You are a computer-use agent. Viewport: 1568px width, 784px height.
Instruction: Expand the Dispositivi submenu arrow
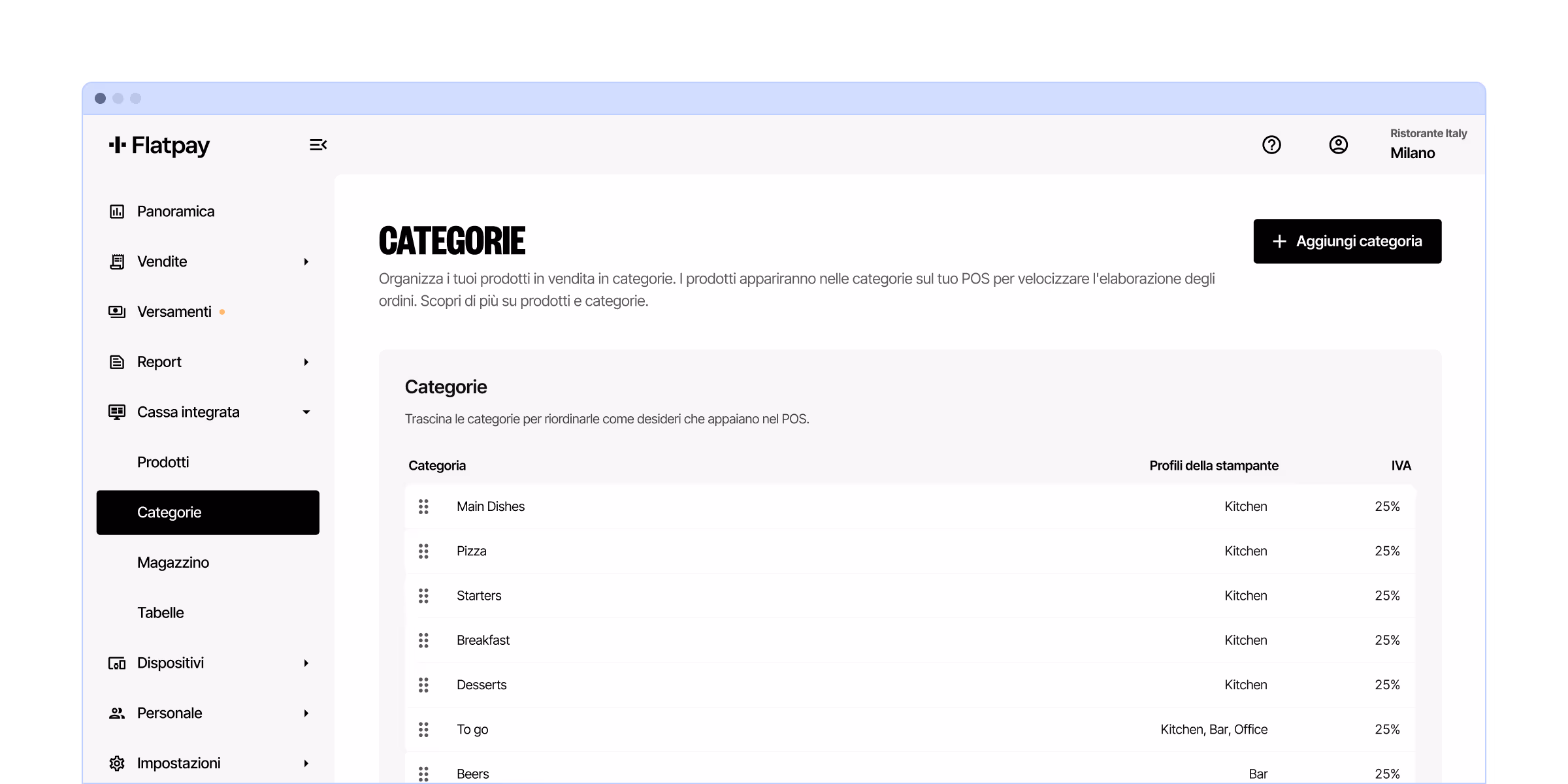306,663
